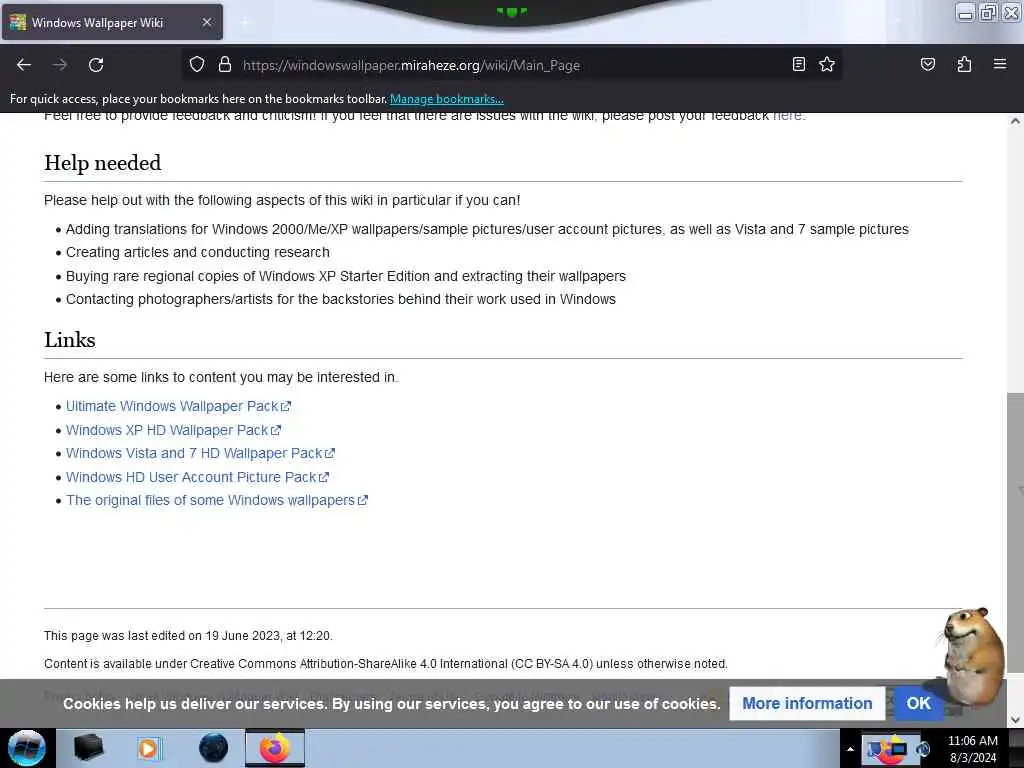Click the speaker tray icon
Image resolution: width=1024 pixels, height=768 pixels.
pyautogui.click(x=923, y=749)
